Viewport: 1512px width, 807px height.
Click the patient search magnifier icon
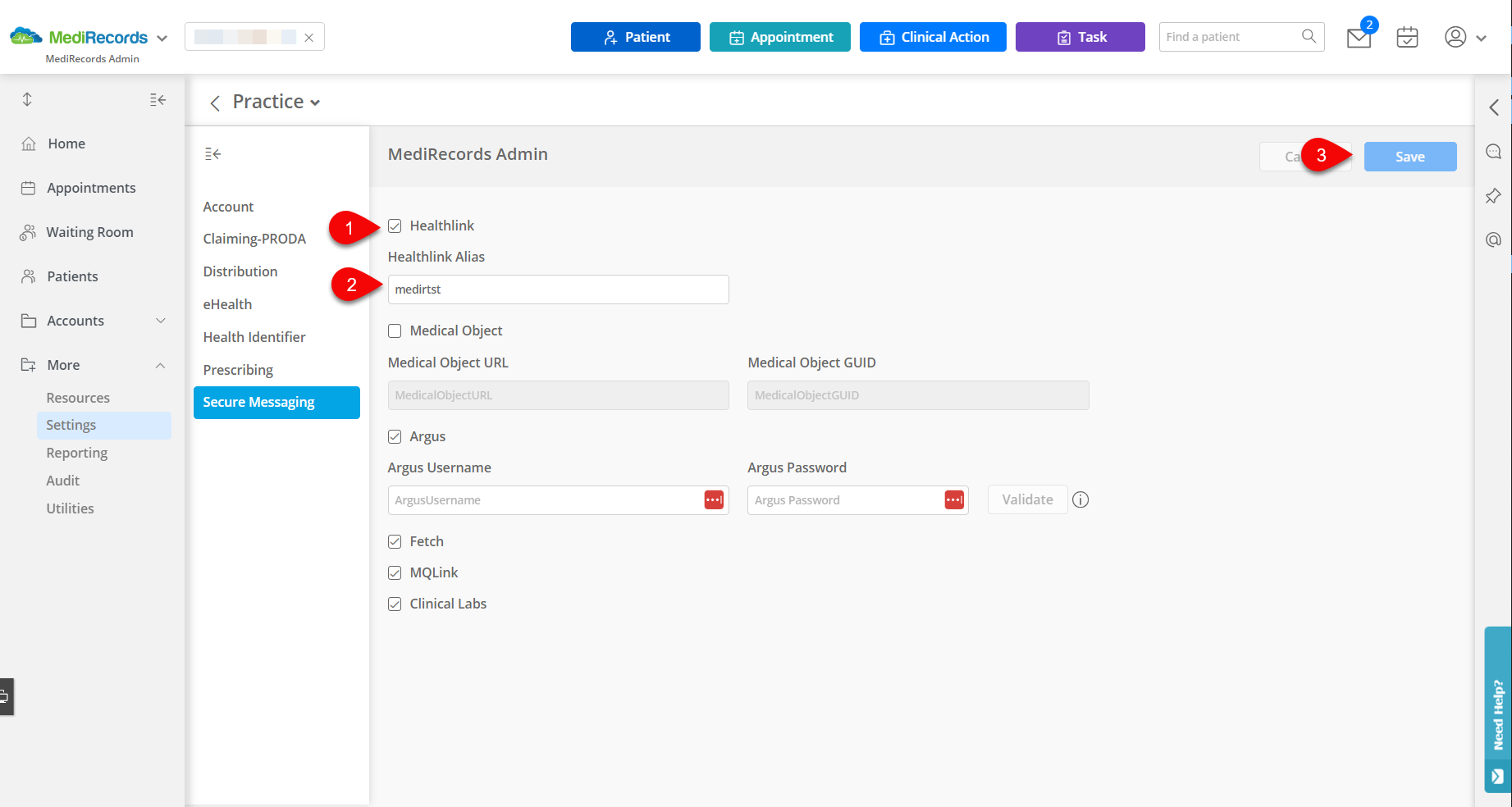click(x=1309, y=36)
